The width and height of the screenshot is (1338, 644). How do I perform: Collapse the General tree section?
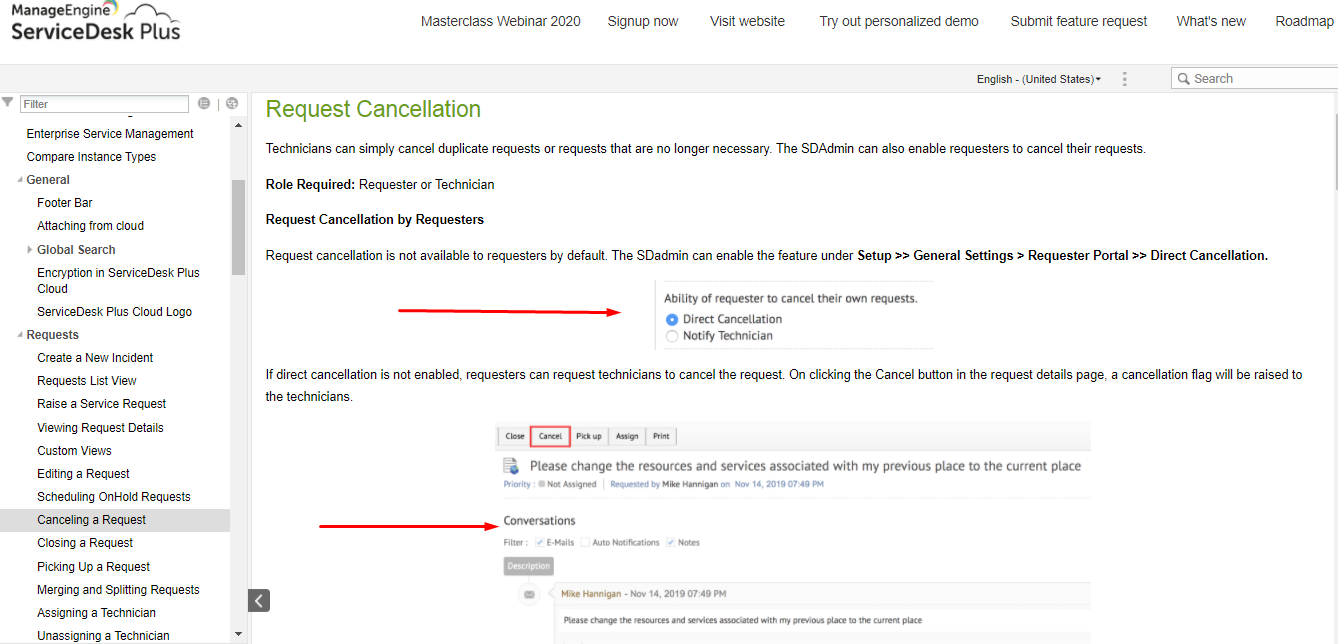coord(20,180)
